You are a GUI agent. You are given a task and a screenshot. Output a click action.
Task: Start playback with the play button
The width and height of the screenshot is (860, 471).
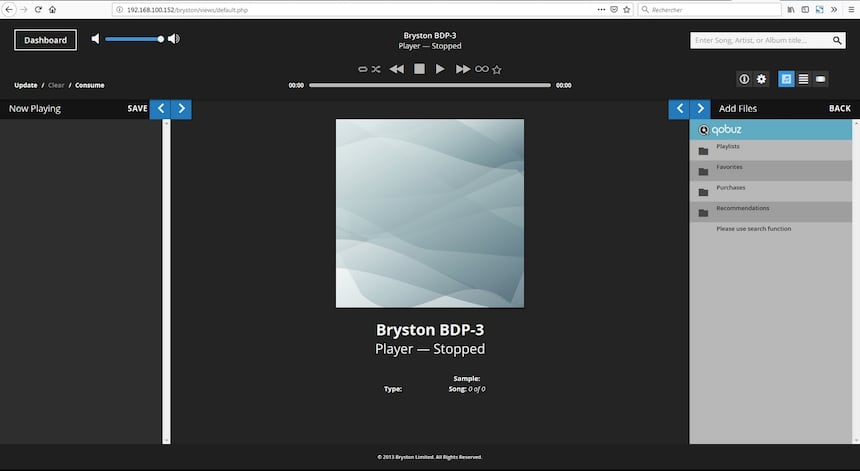click(440, 69)
